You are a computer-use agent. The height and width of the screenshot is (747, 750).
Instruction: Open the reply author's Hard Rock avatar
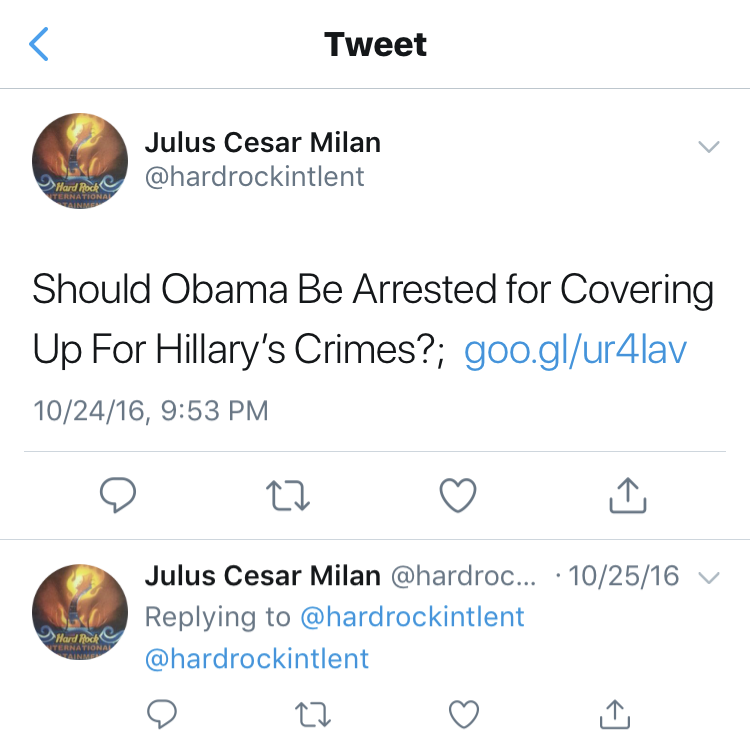pos(80,612)
